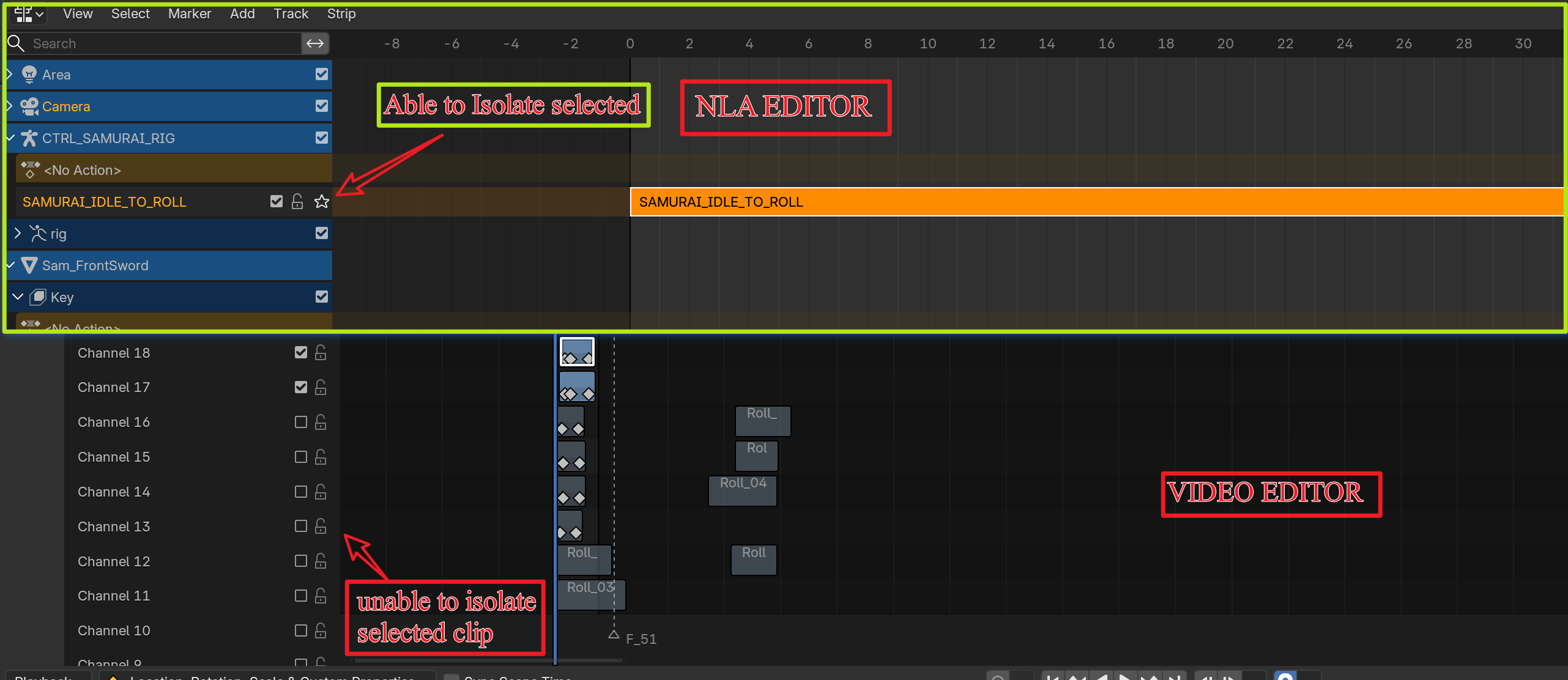Open the editor type selector icon
The width and height of the screenshot is (1568, 680).
coord(28,14)
